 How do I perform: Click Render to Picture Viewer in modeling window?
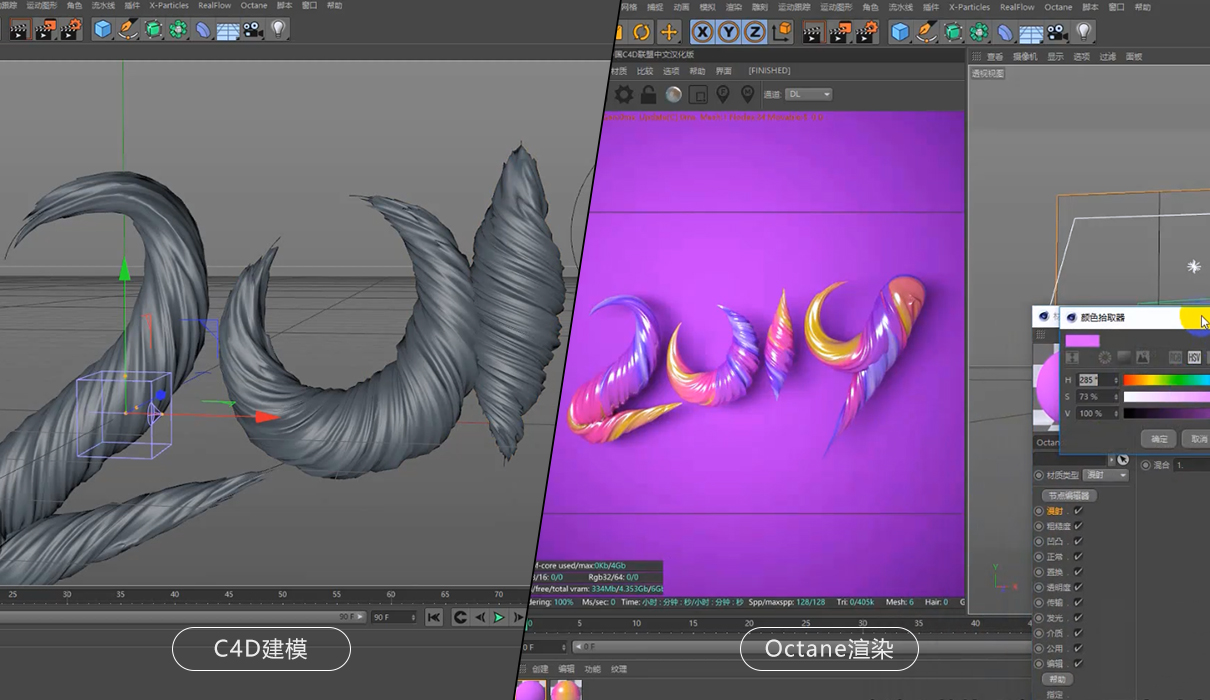[46, 30]
